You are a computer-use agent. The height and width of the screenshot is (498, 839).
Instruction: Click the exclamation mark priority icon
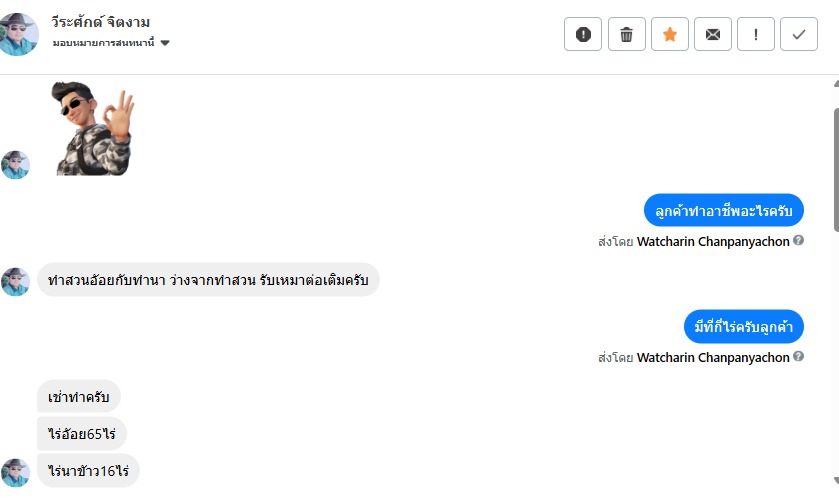click(756, 34)
